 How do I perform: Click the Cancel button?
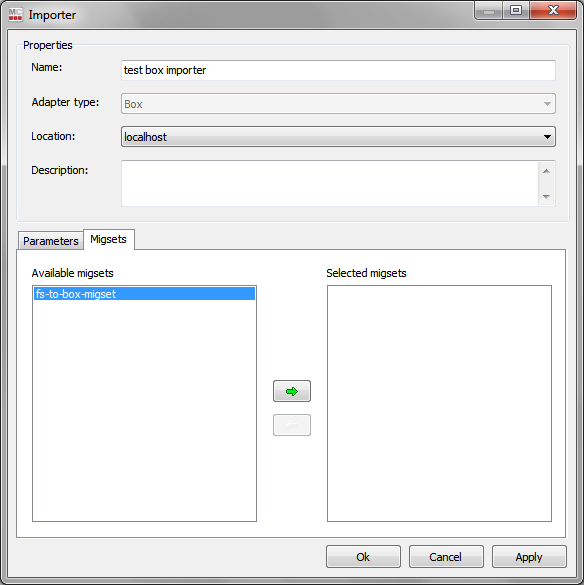[x=446, y=557]
